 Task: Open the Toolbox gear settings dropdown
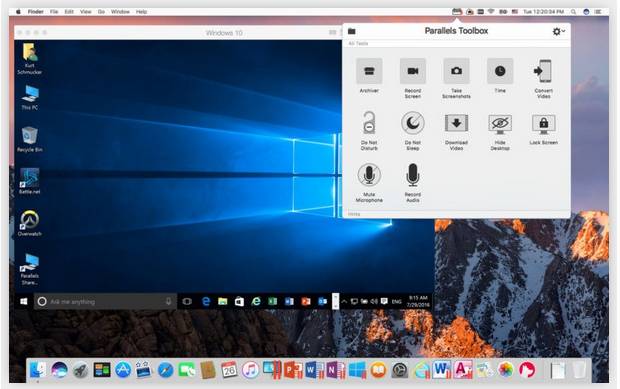coord(558,31)
